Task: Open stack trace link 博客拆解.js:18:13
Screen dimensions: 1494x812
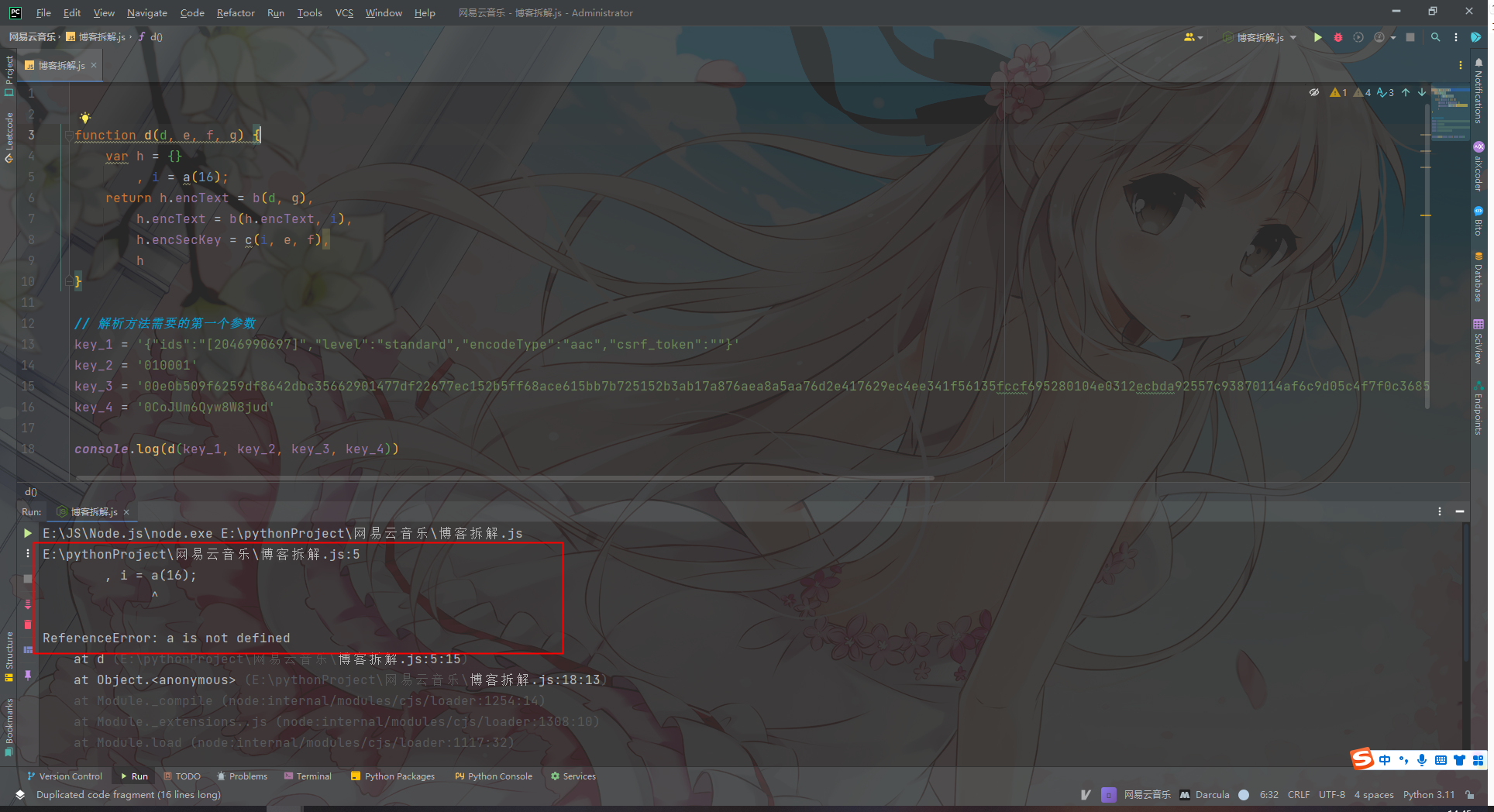Action: click(535, 680)
